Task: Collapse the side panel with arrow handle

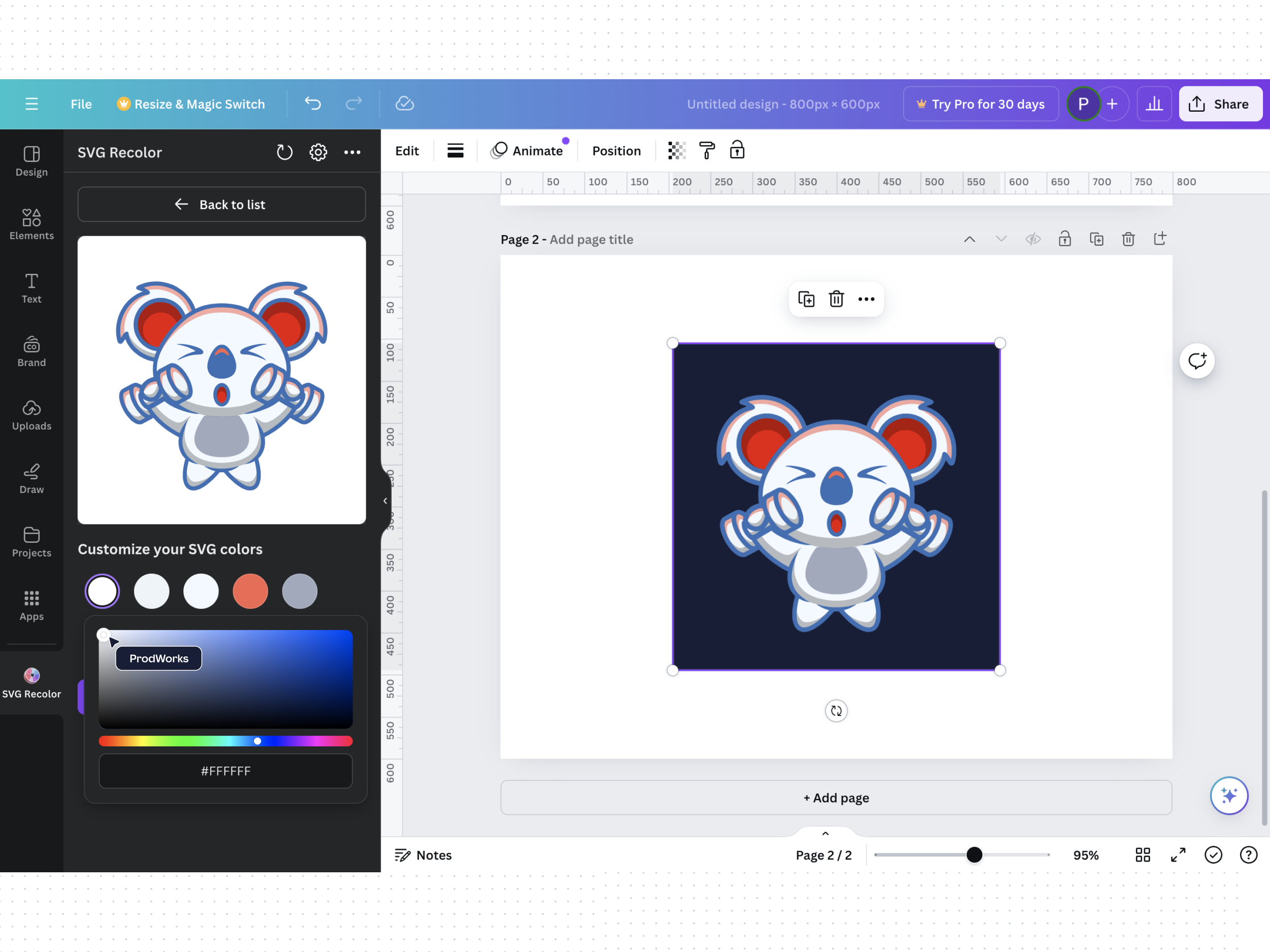Action: [x=385, y=501]
